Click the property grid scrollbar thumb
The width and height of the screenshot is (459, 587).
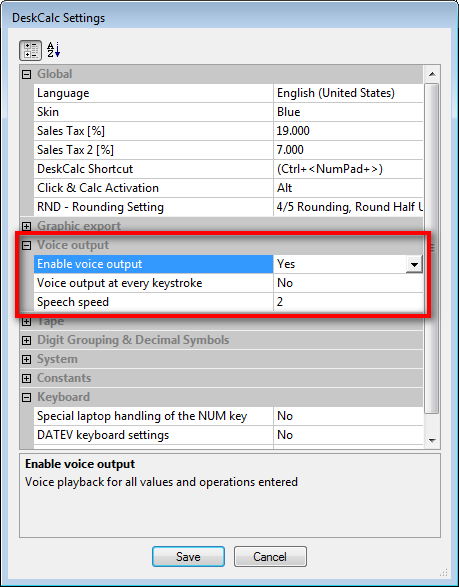click(x=432, y=249)
